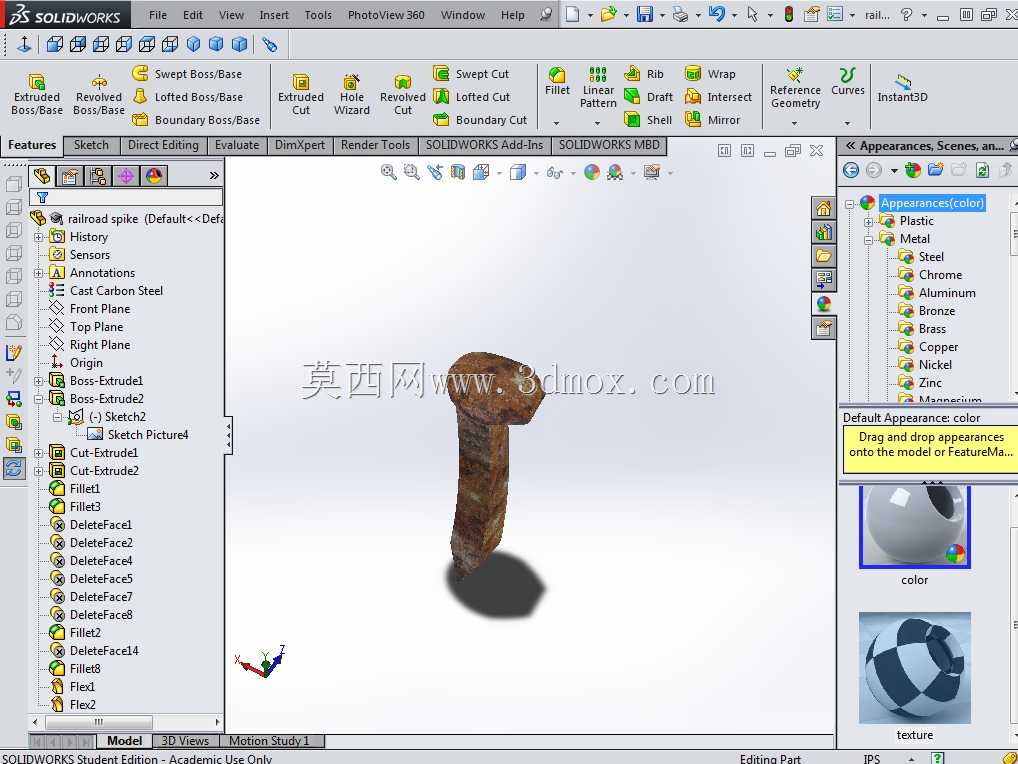This screenshot has width=1018, height=764.
Task: Open the PhotoView 360 menu
Action: point(386,14)
